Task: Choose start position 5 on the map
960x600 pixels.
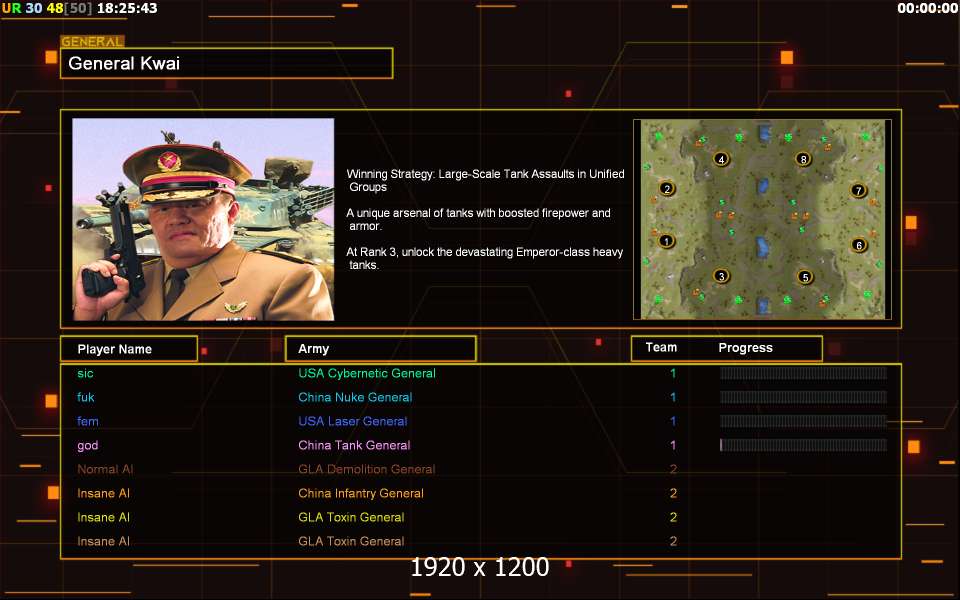Action: (805, 277)
